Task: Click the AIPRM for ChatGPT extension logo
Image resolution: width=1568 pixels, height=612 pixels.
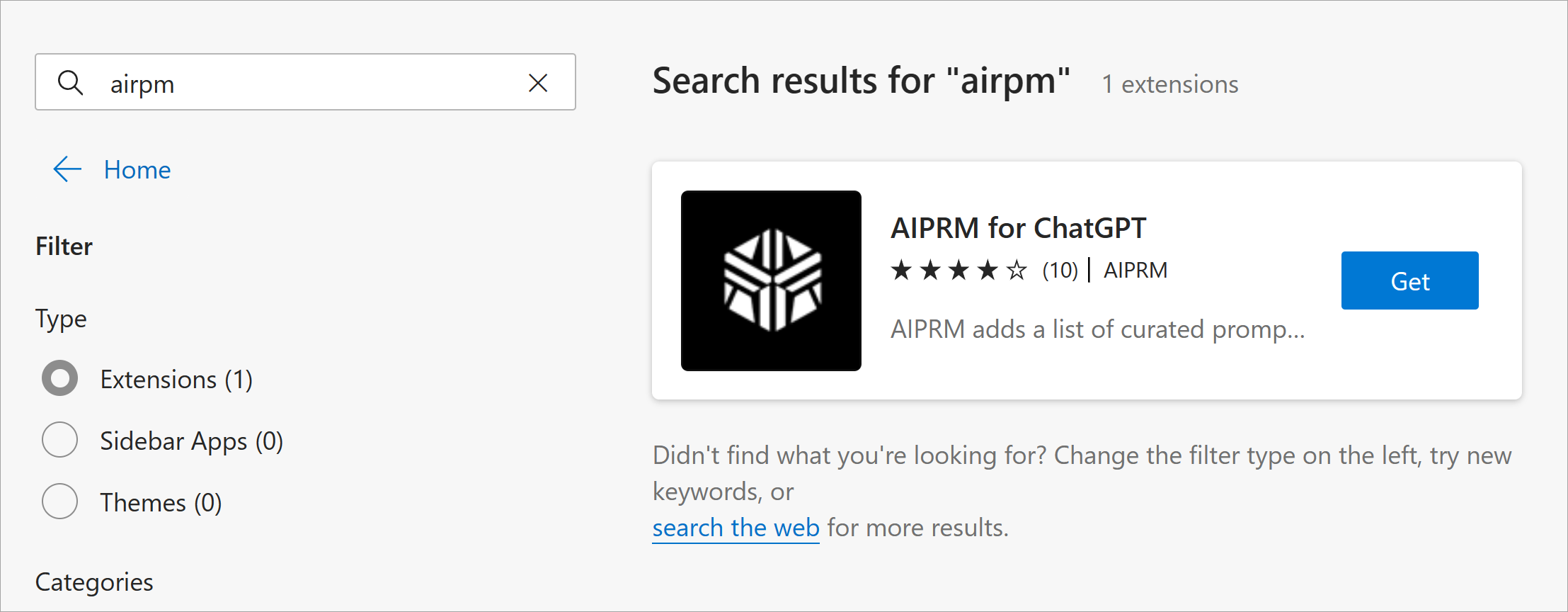Action: tap(770, 280)
